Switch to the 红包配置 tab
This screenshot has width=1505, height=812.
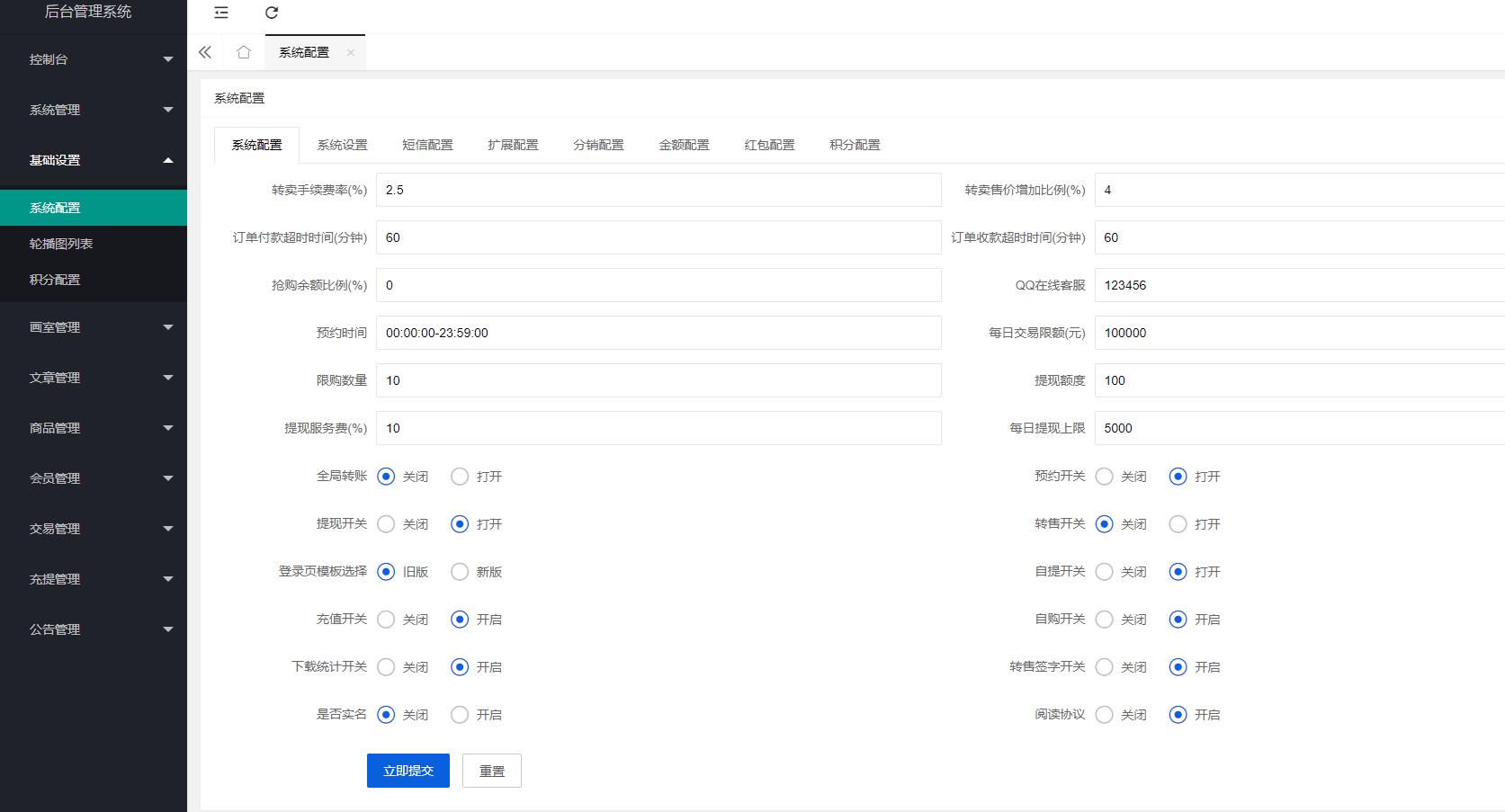769,145
